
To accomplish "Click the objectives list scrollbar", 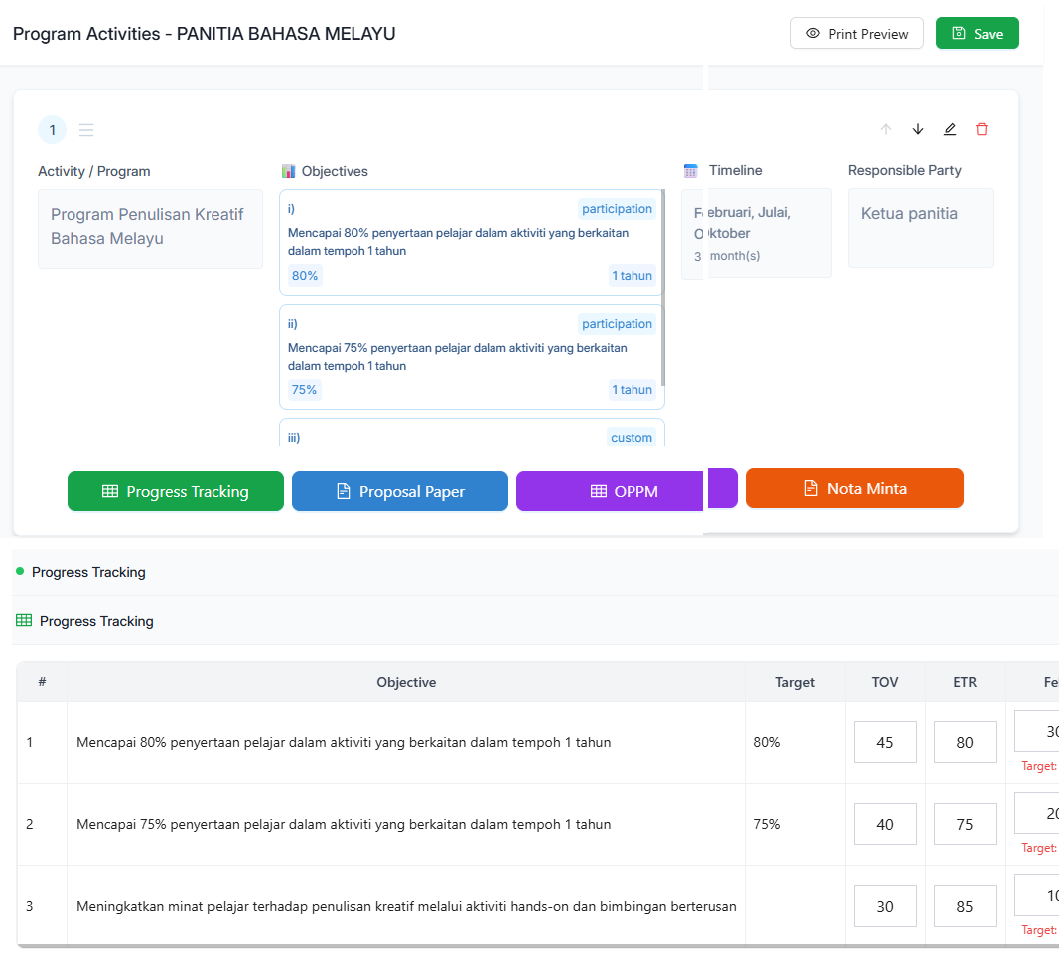I will pyautogui.click(x=663, y=290).
